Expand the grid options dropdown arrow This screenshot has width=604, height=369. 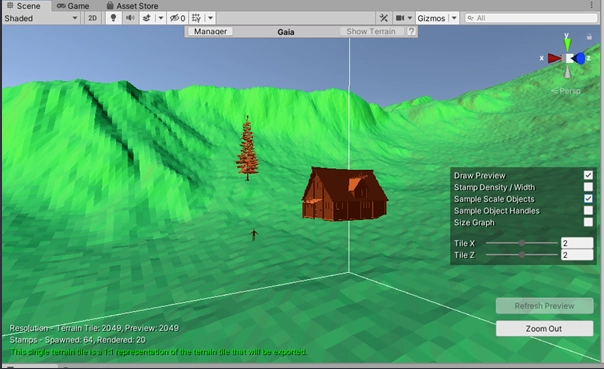click(210, 18)
